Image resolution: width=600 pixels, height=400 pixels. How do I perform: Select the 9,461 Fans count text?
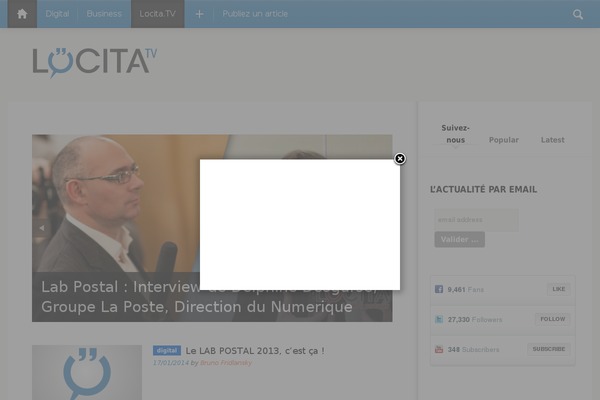466,289
